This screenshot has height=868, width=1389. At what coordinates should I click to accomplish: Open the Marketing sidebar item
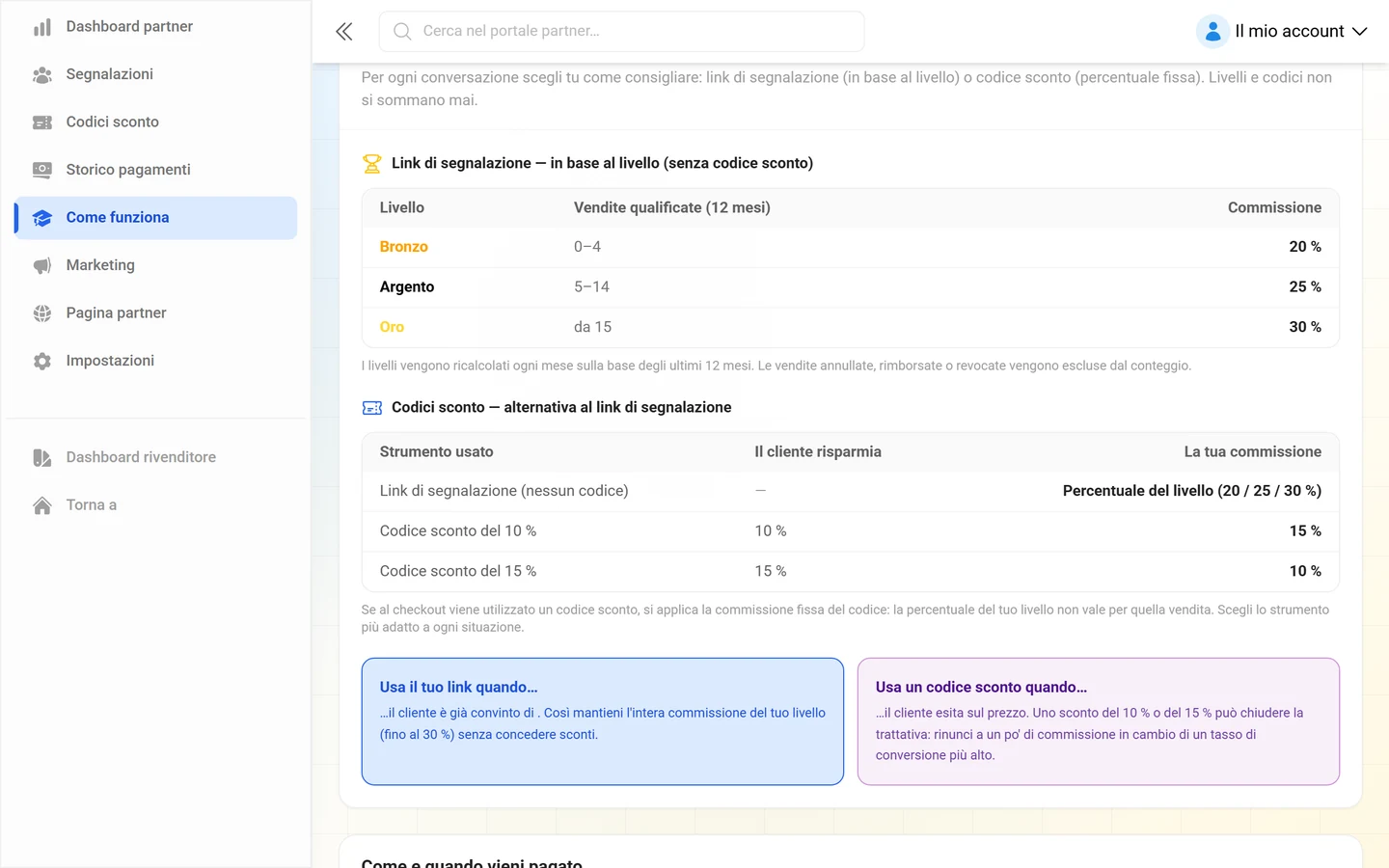pyautogui.click(x=156, y=265)
